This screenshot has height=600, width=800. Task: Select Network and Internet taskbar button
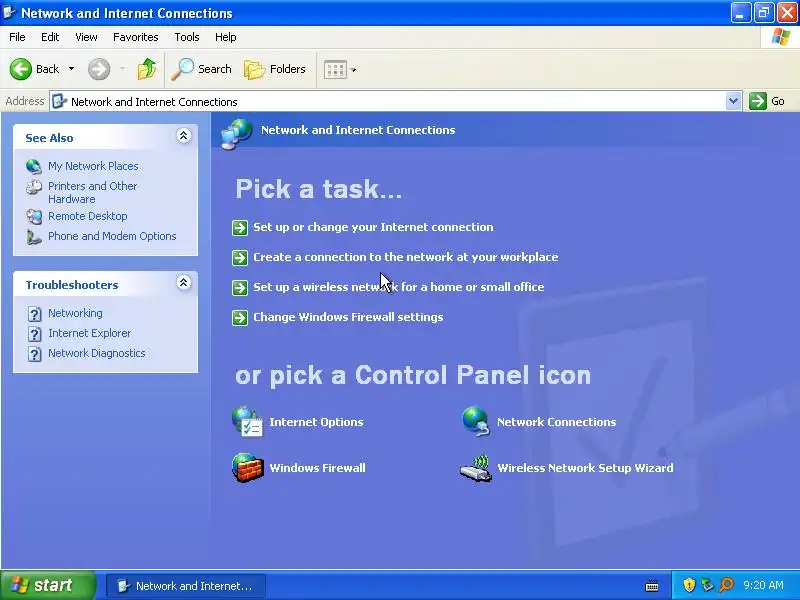pos(186,586)
